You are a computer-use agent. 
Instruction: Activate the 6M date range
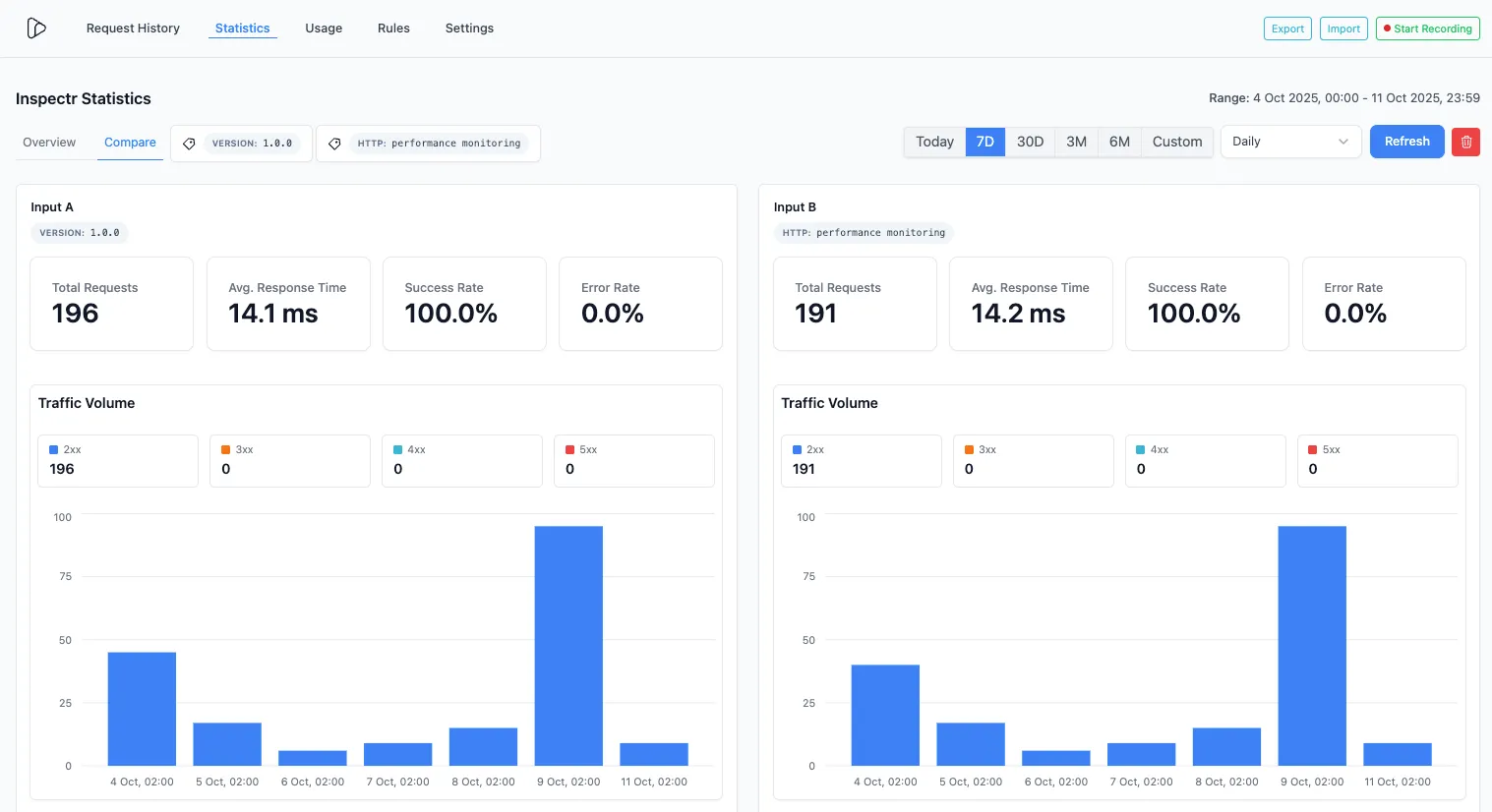(1119, 142)
